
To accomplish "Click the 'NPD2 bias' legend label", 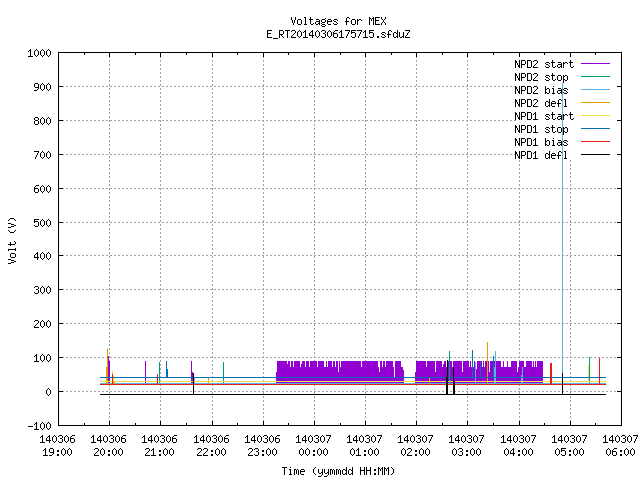I will (x=541, y=90).
